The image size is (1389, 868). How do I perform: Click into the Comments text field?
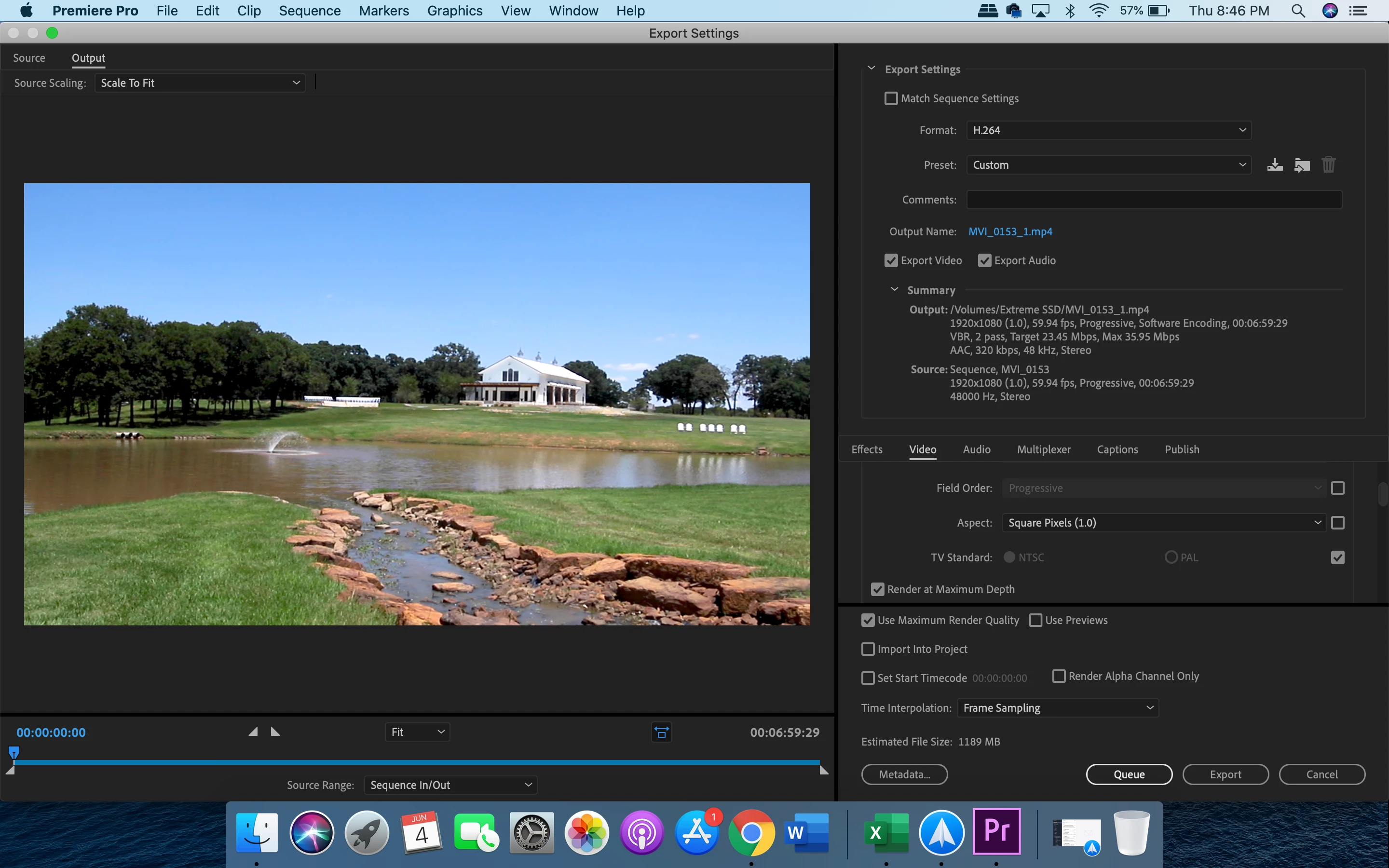click(x=1154, y=200)
